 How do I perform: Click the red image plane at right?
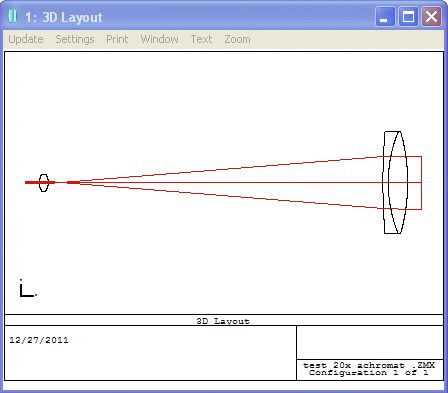pos(422,183)
